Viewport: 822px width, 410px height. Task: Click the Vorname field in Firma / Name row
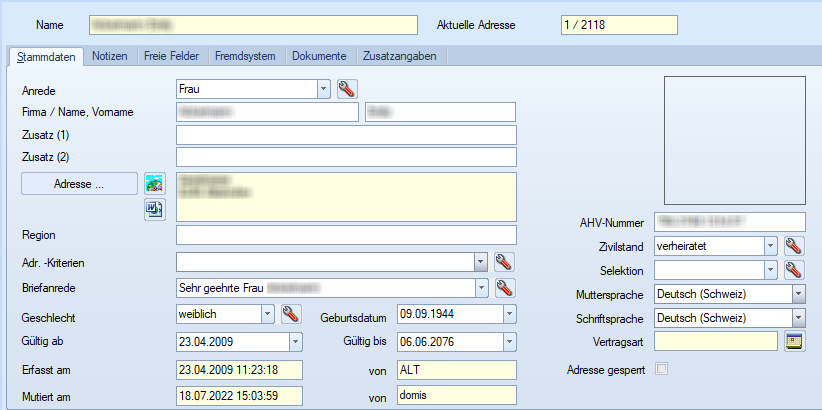point(441,112)
